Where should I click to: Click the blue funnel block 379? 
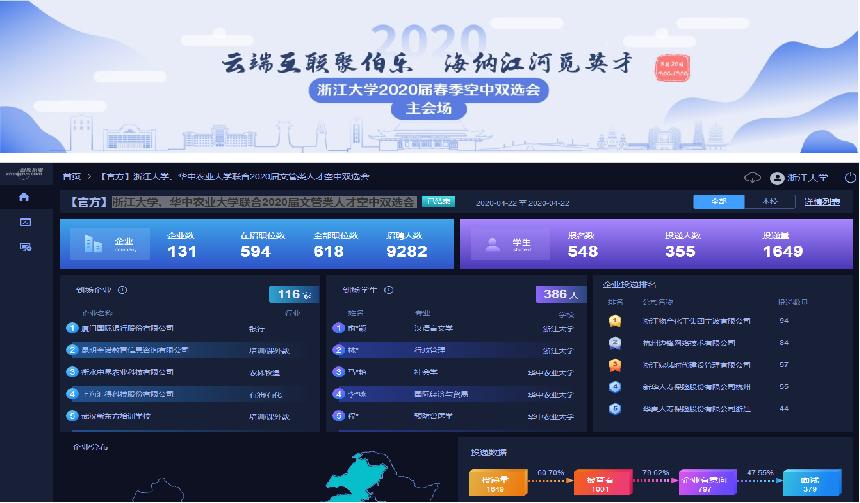point(810,483)
